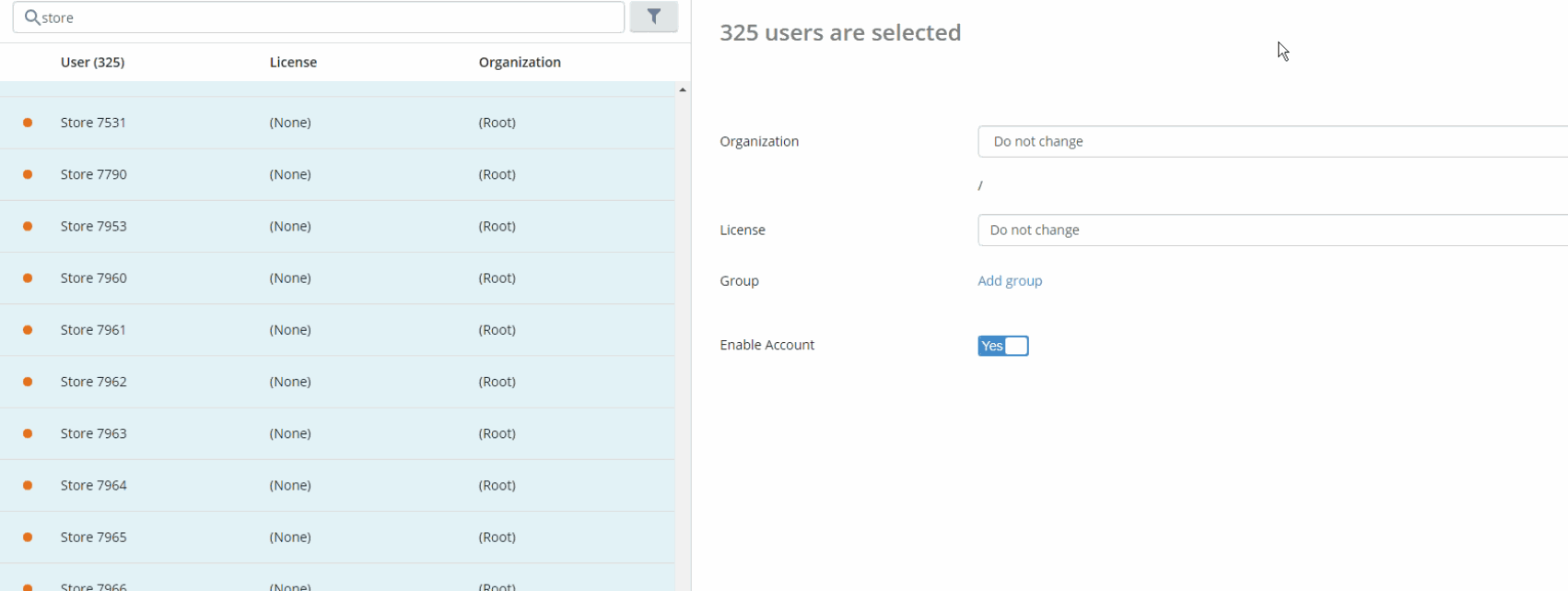The width and height of the screenshot is (1568, 591).
Task: Click the scrollbar up arrow
Action: click(683, 90)
